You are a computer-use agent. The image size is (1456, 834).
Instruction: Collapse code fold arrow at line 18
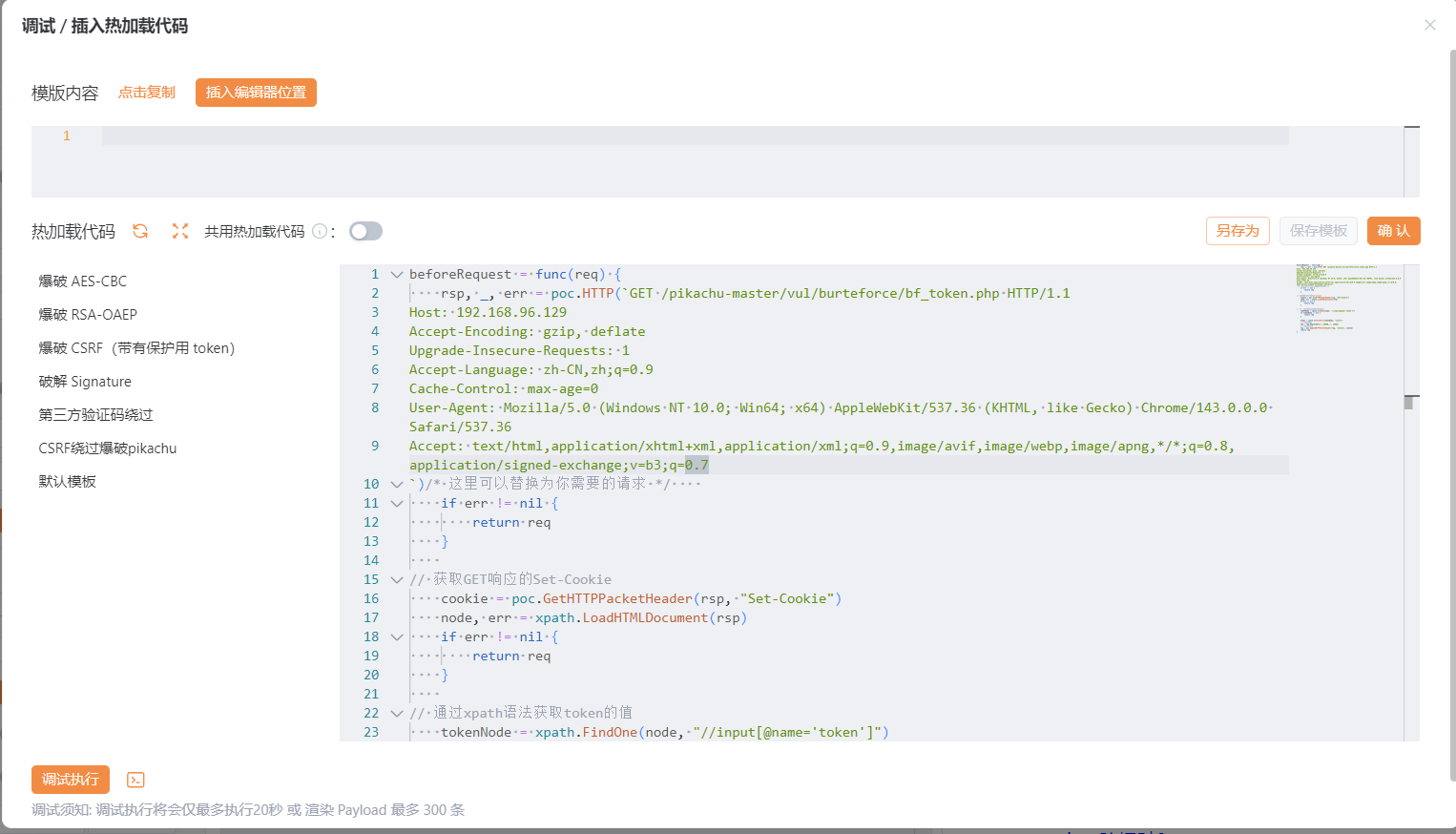[x=397, y=636]
